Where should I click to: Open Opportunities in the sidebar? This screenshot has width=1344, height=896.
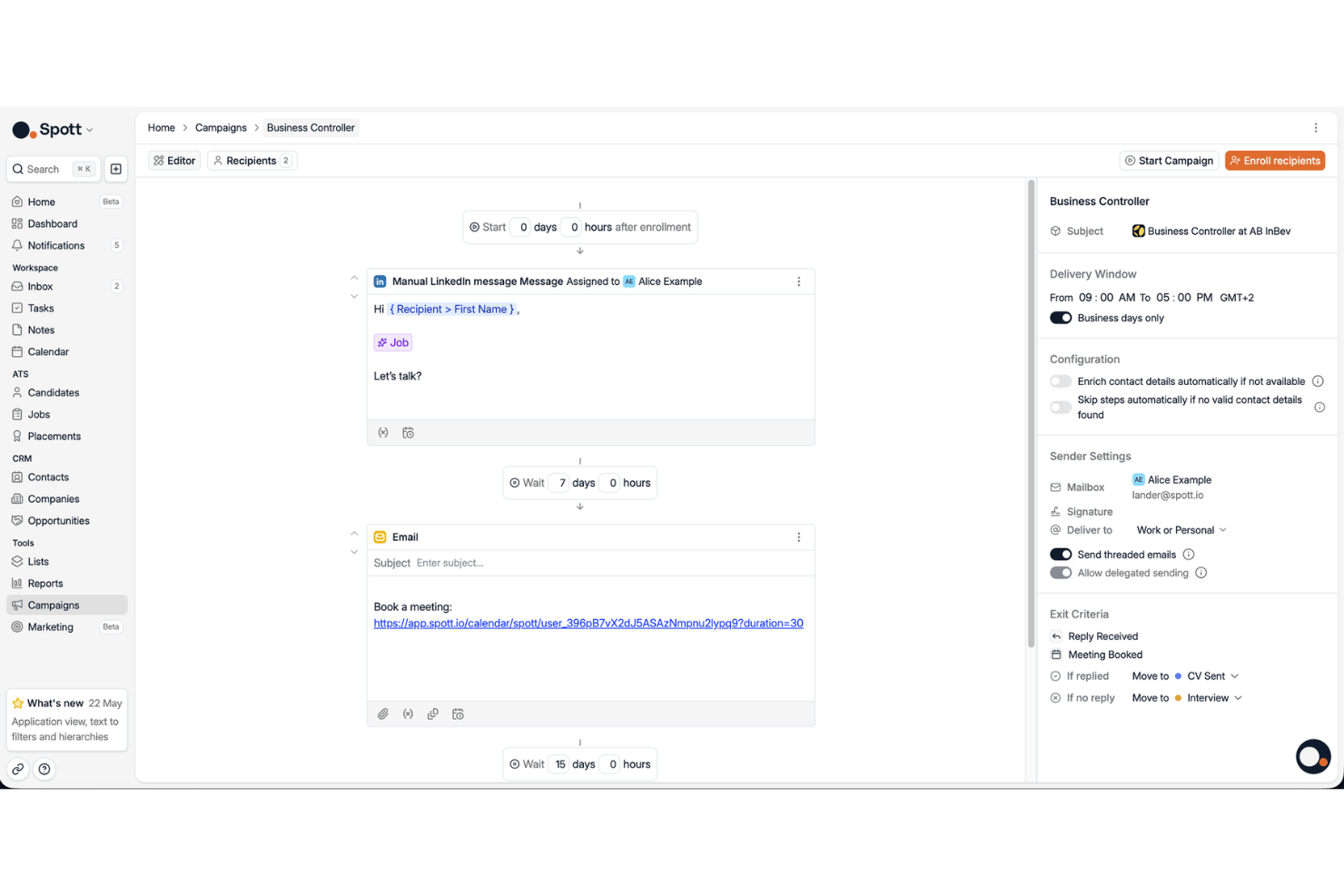tap(67, 521)
